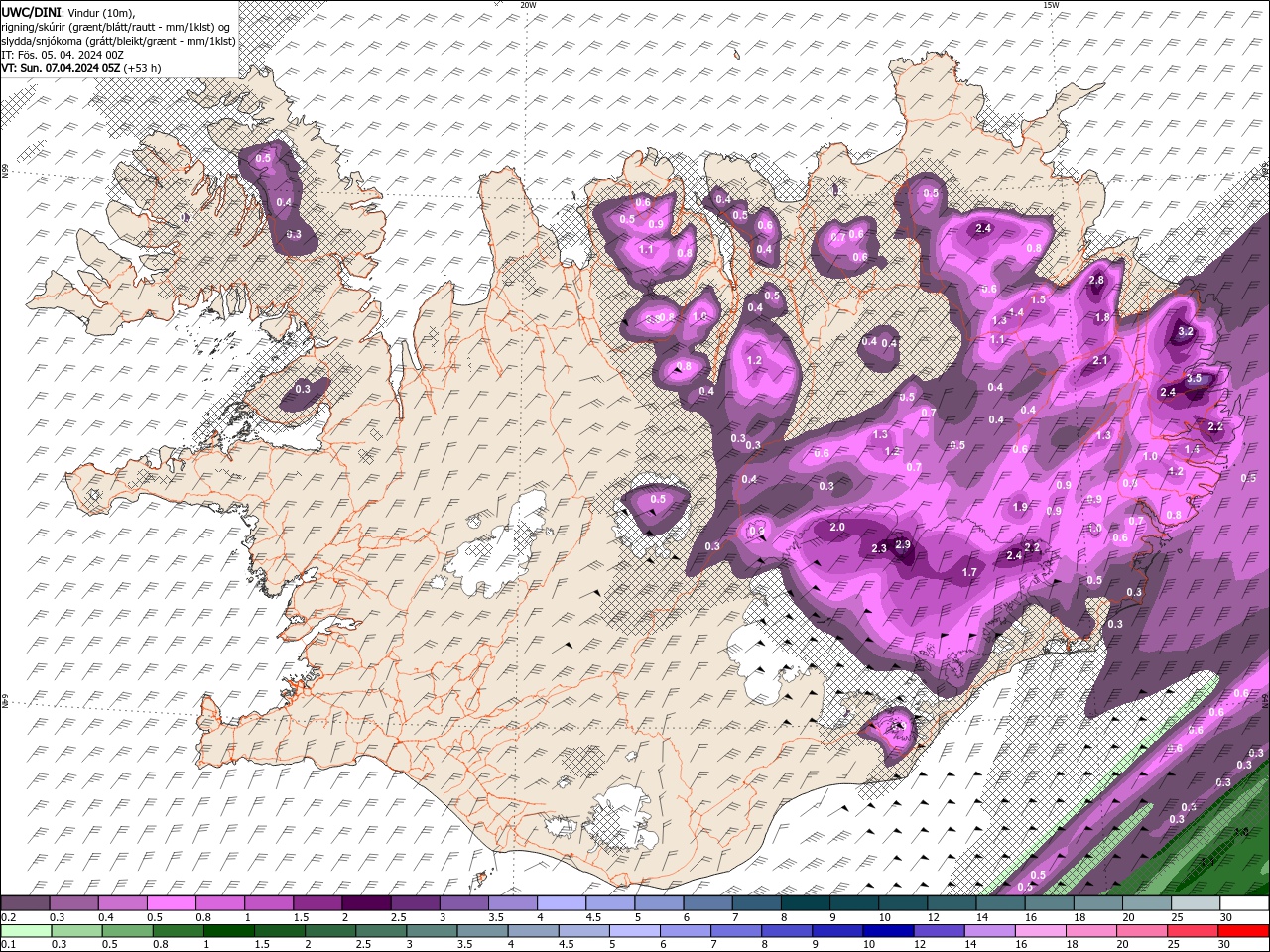Click the 2.1 snowfall value on the map
The image size is (1270, 952).
click(1100, 360)
